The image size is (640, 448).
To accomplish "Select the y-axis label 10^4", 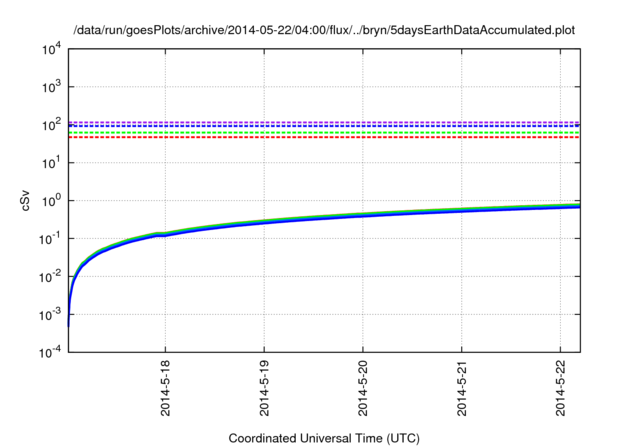I will [52, 50].
